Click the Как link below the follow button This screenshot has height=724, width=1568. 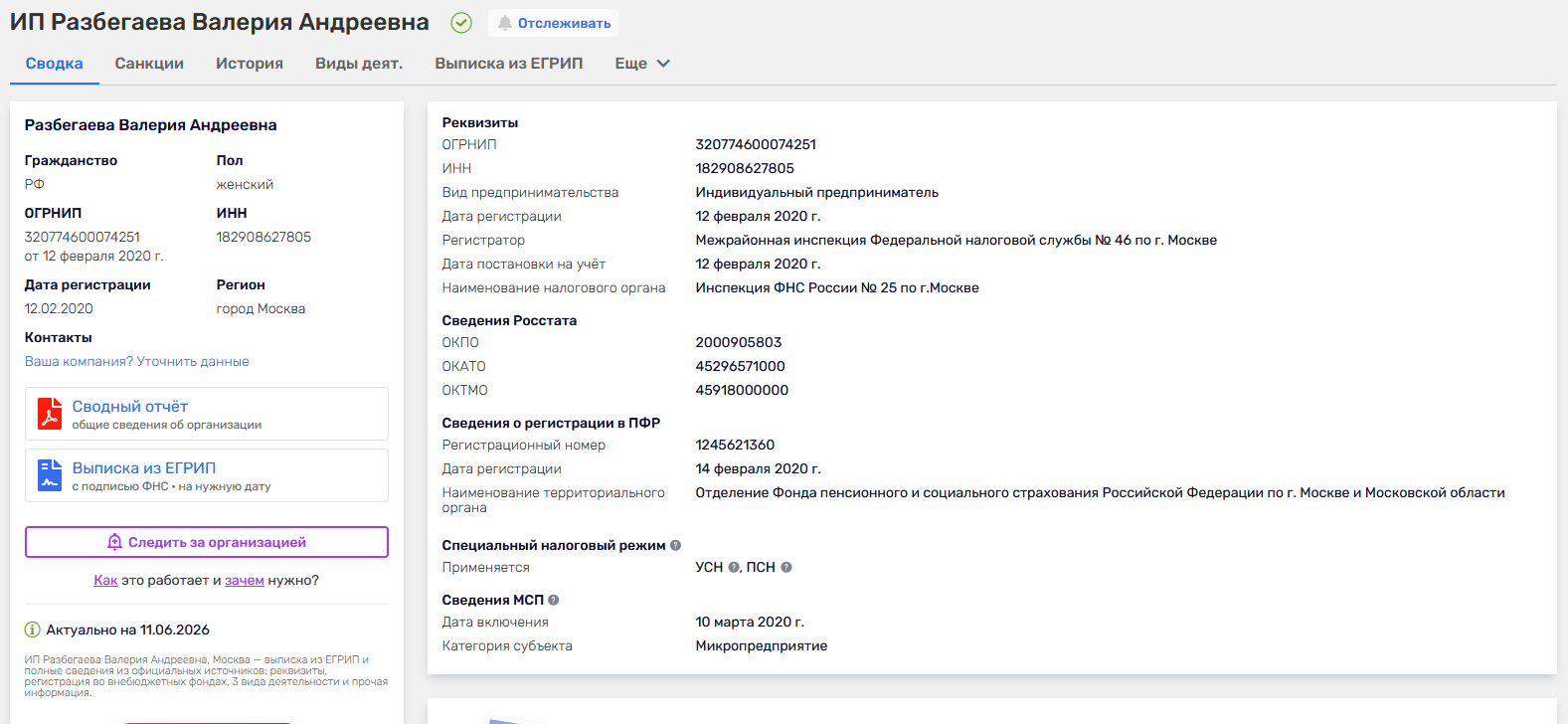click(105, 580)
